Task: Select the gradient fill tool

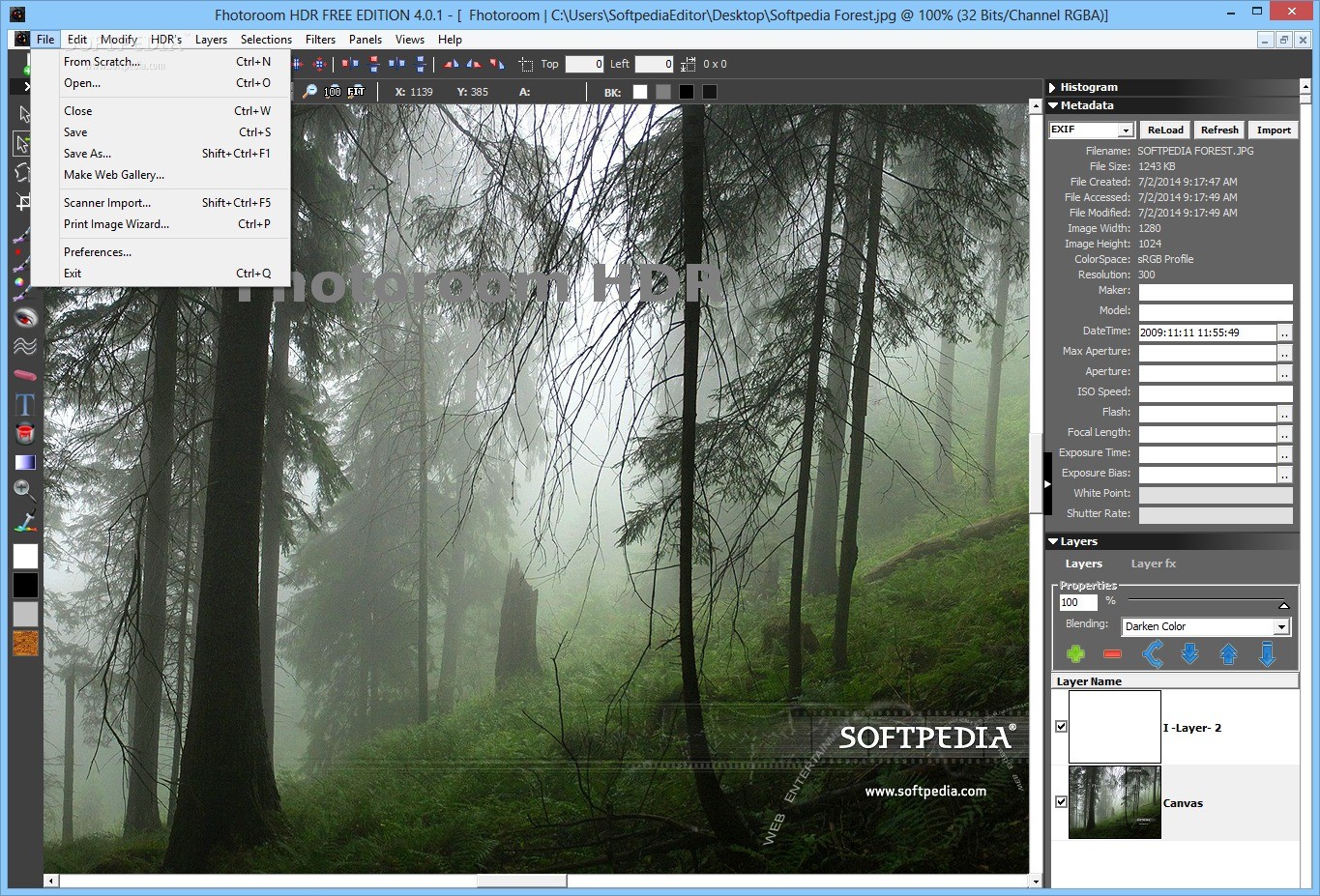Action: click(25, 462)
